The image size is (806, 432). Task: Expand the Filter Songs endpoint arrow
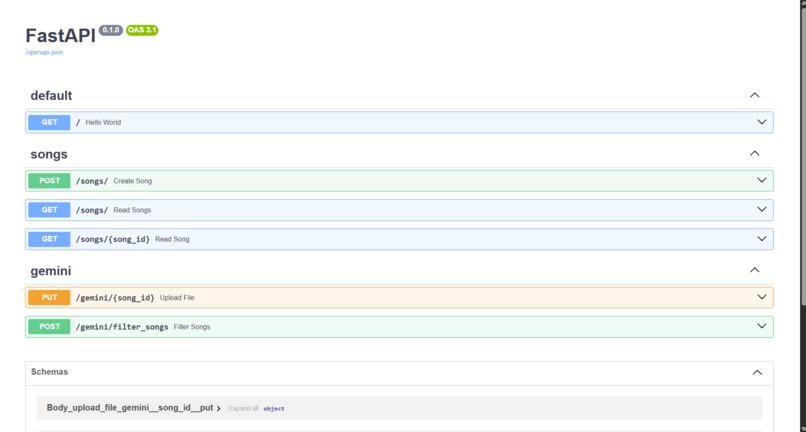click(x=762, y=326)
